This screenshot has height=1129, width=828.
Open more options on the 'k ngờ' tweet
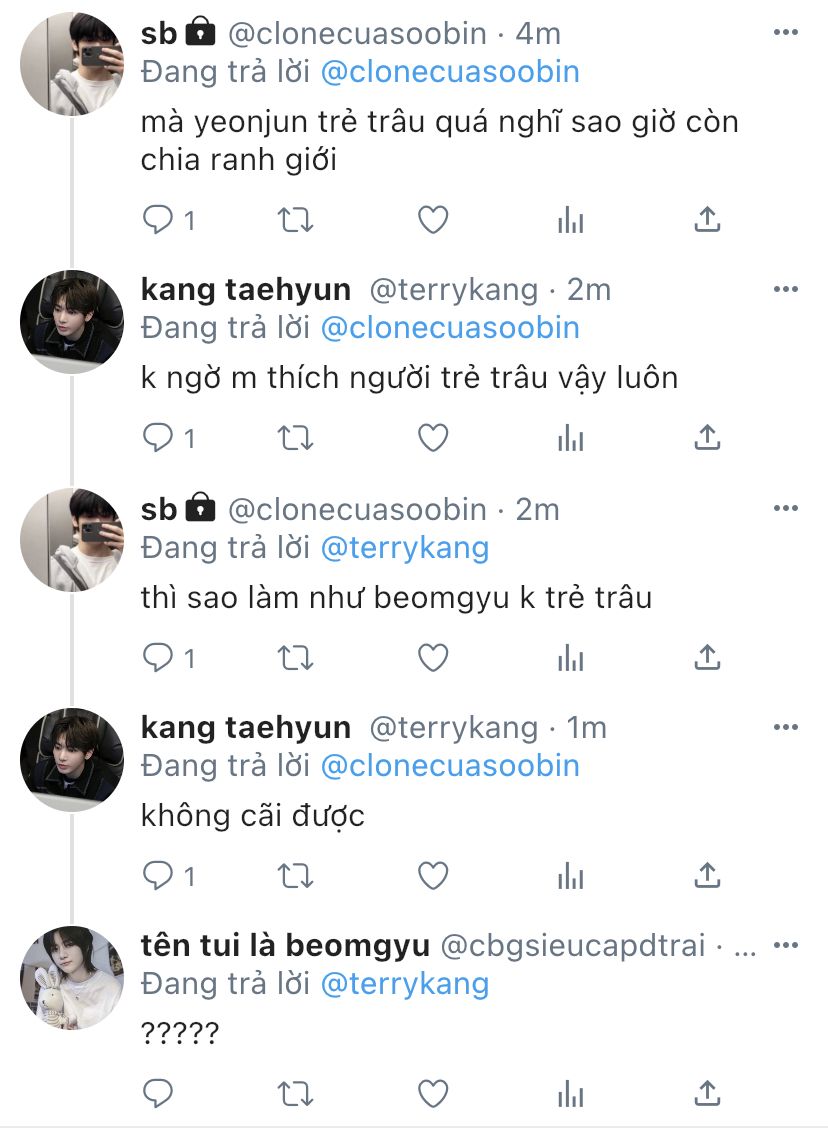(786, 290)
